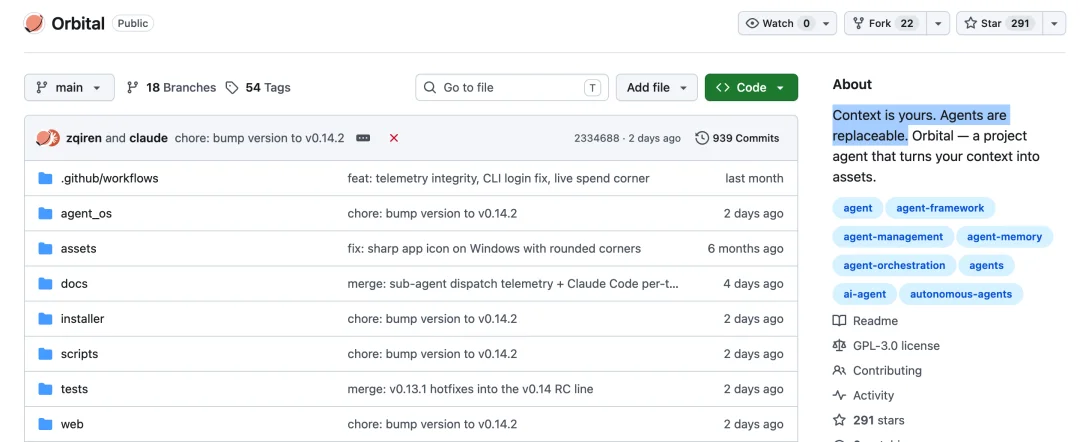Select the 'agent-management' topic tag
This screenshot has width=1080, height=442.
pos(893,237)
